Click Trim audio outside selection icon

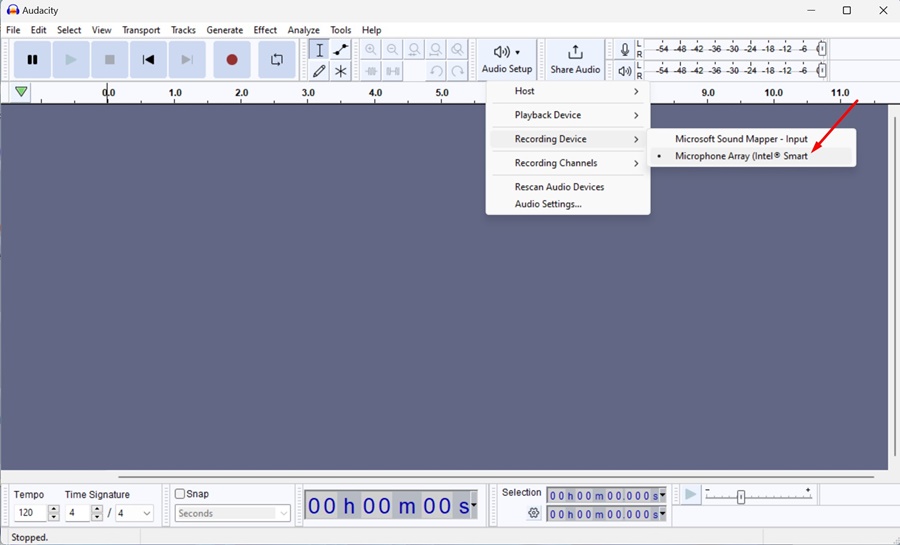(x=371, y=71)
